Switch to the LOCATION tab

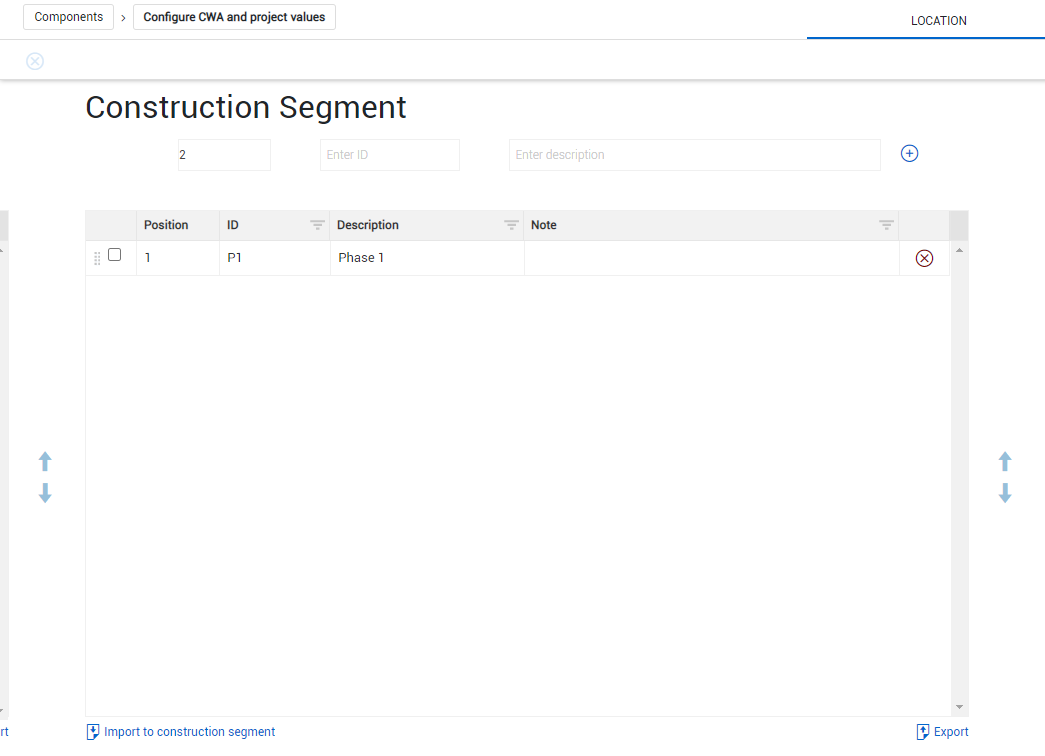(x=938, y=21)
